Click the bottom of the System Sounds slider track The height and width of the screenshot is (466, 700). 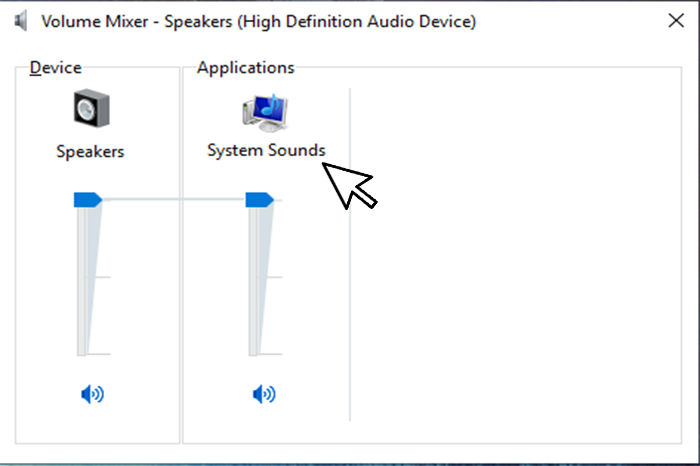click(x=255, y=350)
